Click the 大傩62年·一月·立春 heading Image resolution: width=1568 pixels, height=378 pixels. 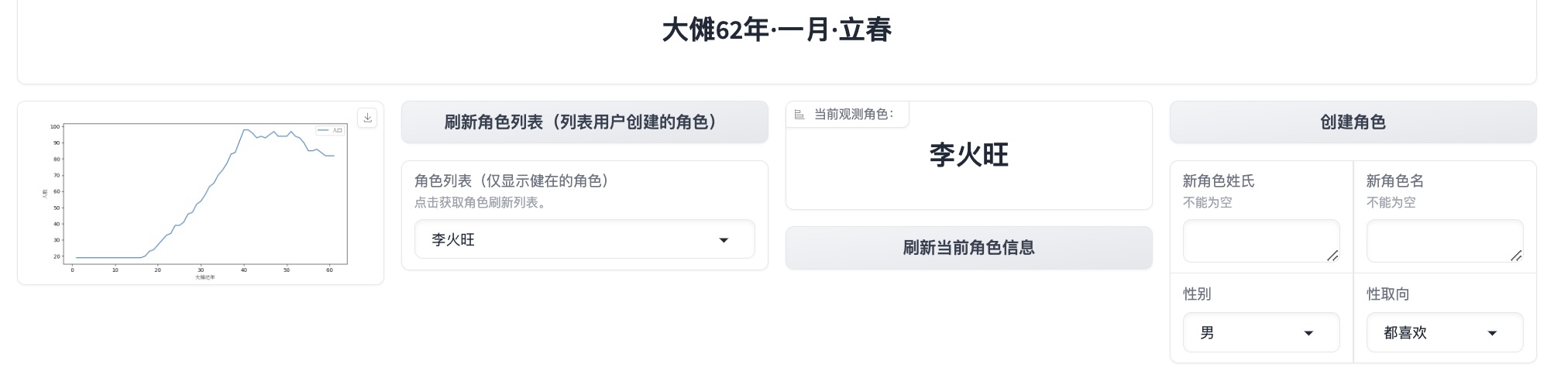(776, 30)
